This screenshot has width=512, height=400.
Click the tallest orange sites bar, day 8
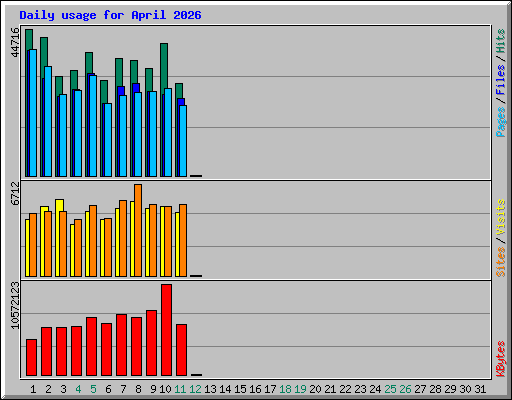coord(138,230)
